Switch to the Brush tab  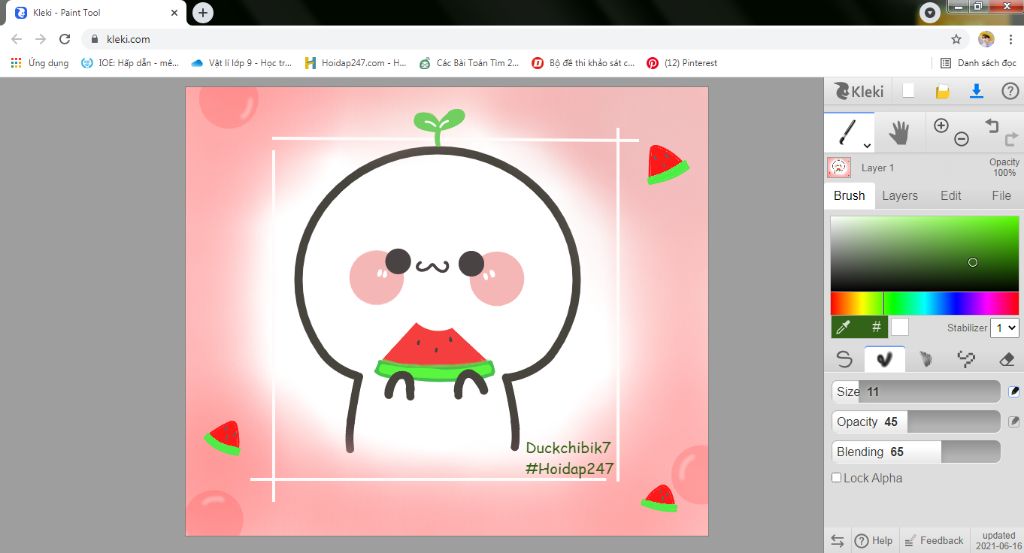(x=849, y=196)
